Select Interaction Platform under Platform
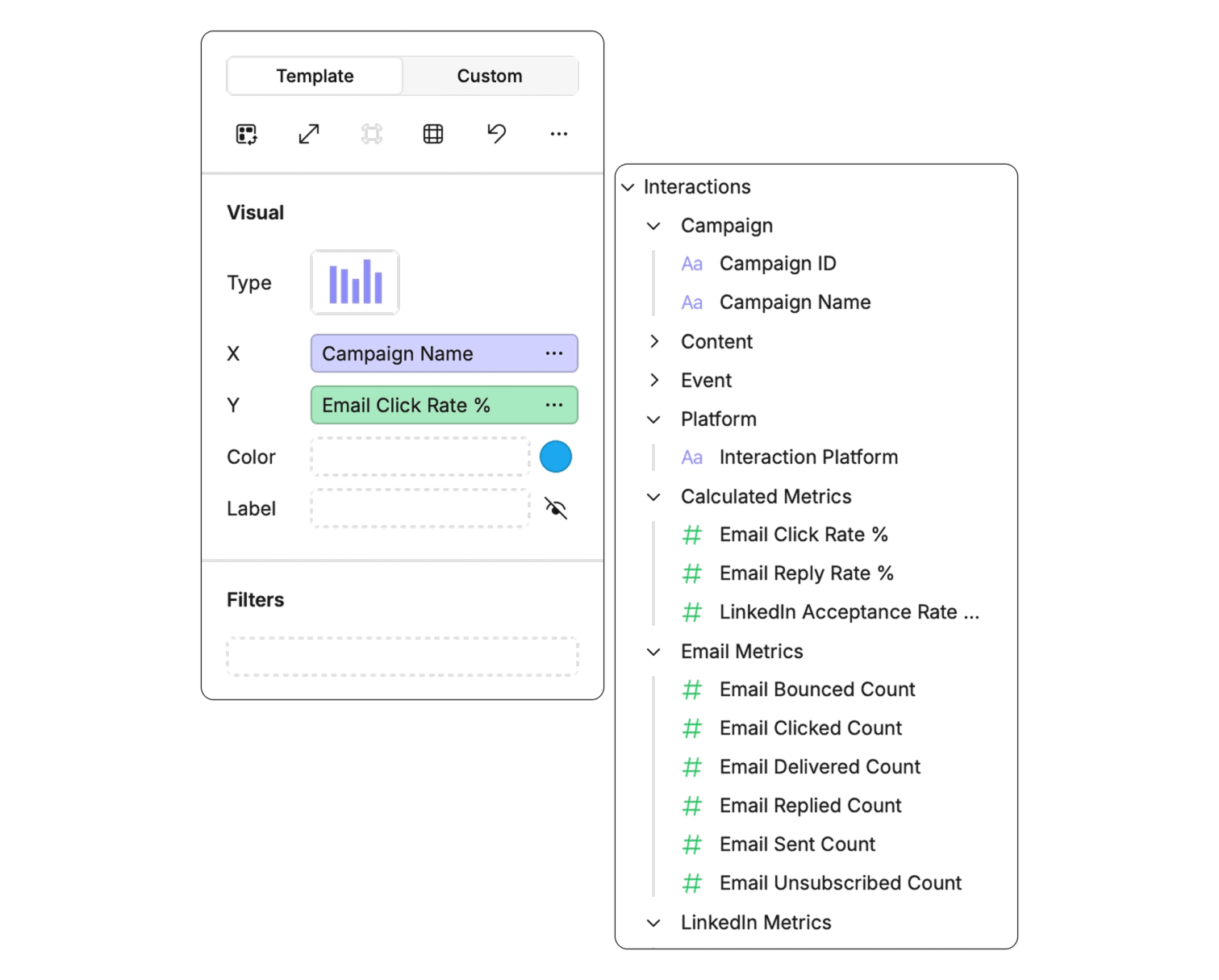Screen dimensions: 1219x980 (x=808, y=457)
